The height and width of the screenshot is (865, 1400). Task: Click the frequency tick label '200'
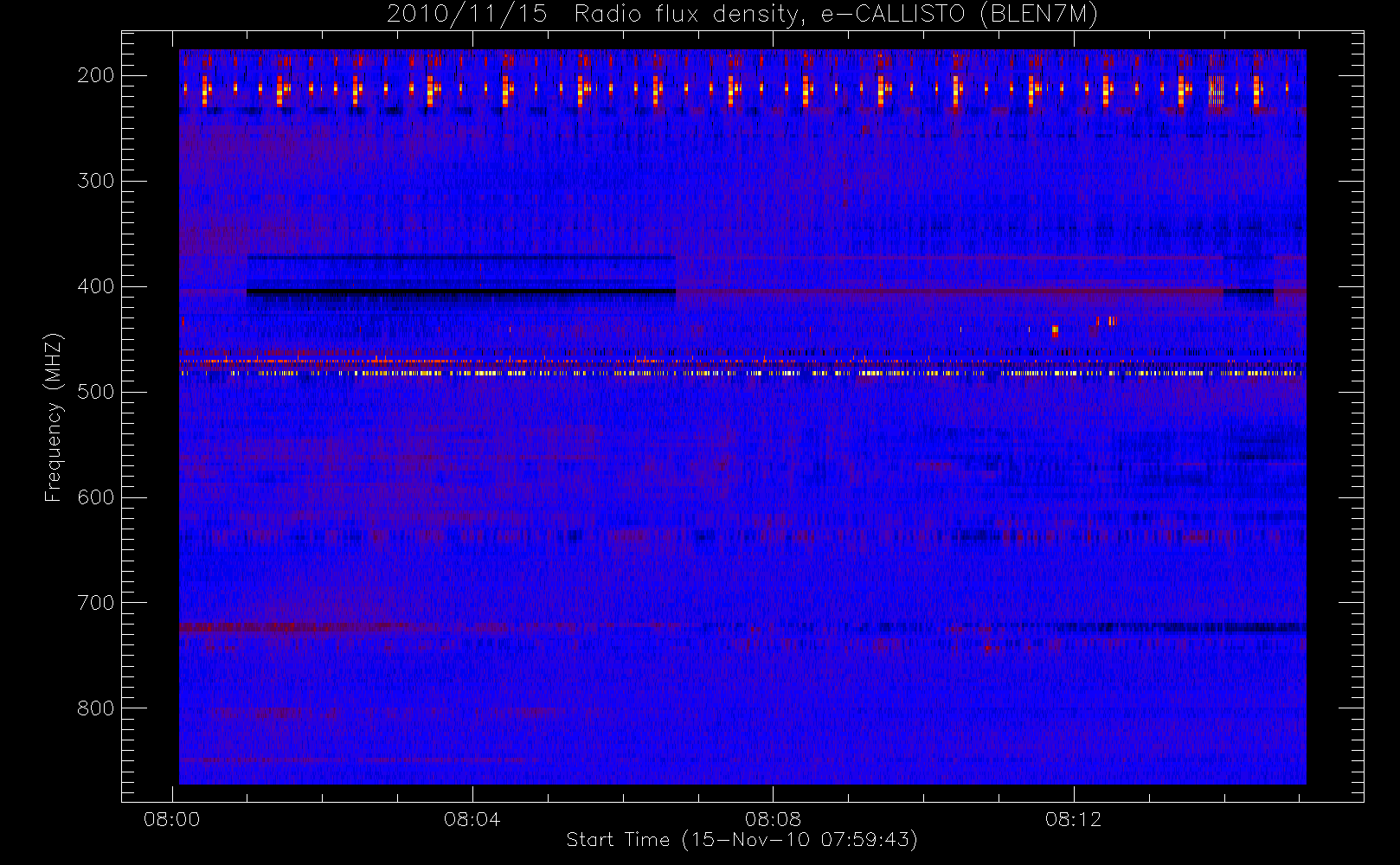pos(96,75)
